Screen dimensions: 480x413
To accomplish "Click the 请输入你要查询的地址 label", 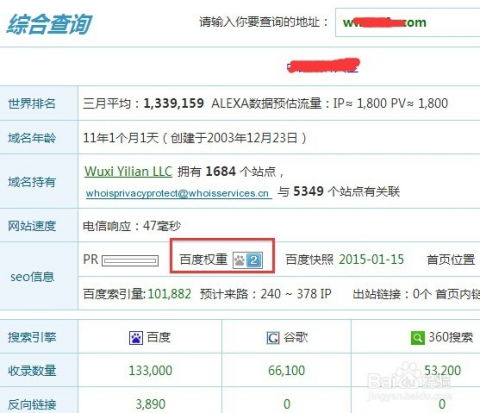I will [x=263, y=22].
